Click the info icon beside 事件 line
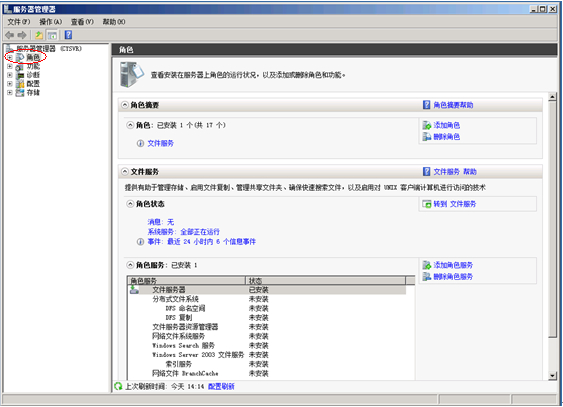 140,242
